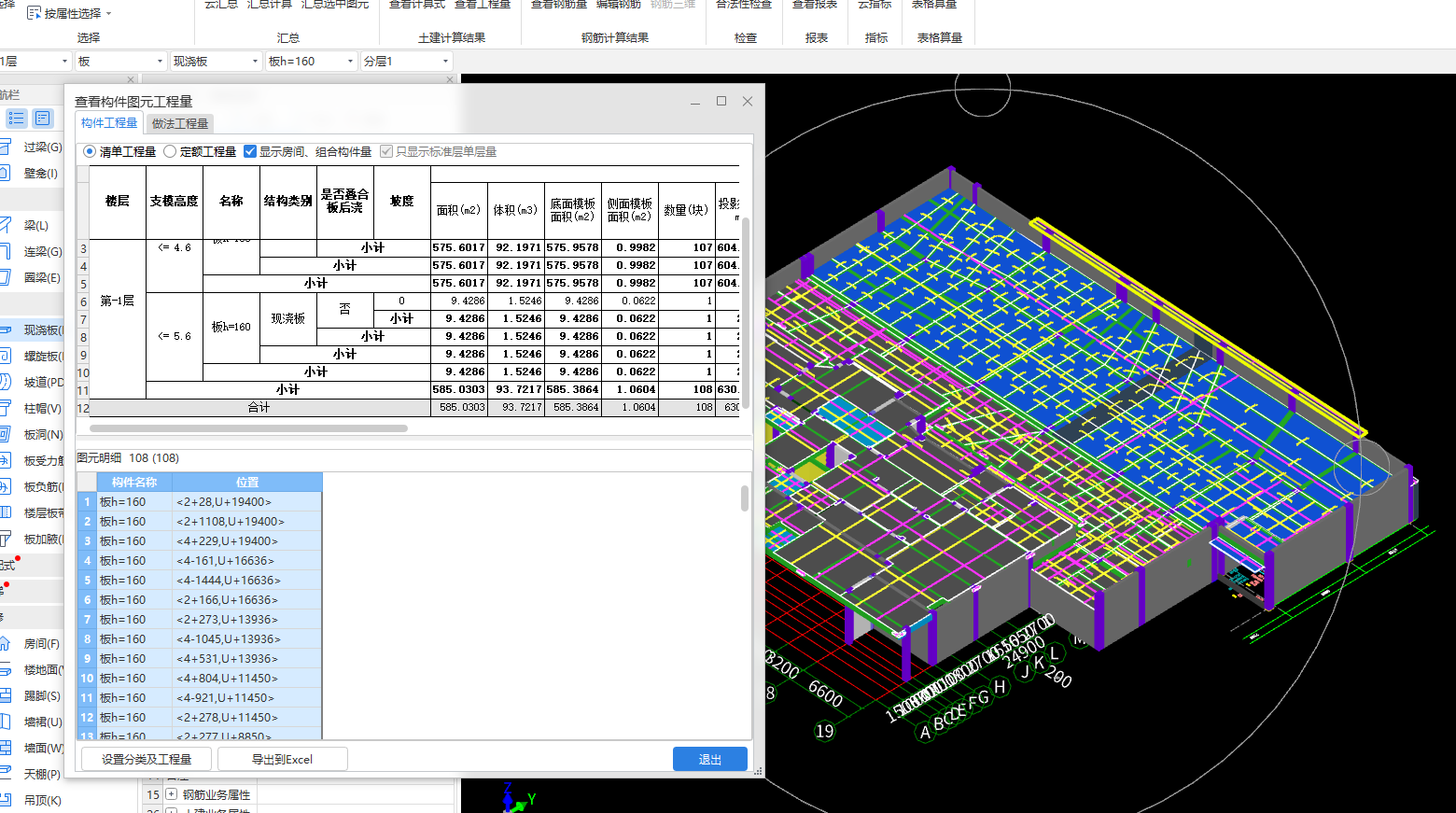Choose the 清单工程量 radio option
The image size is (1456, 813).
pyautogui.click(x=90, y=151)
